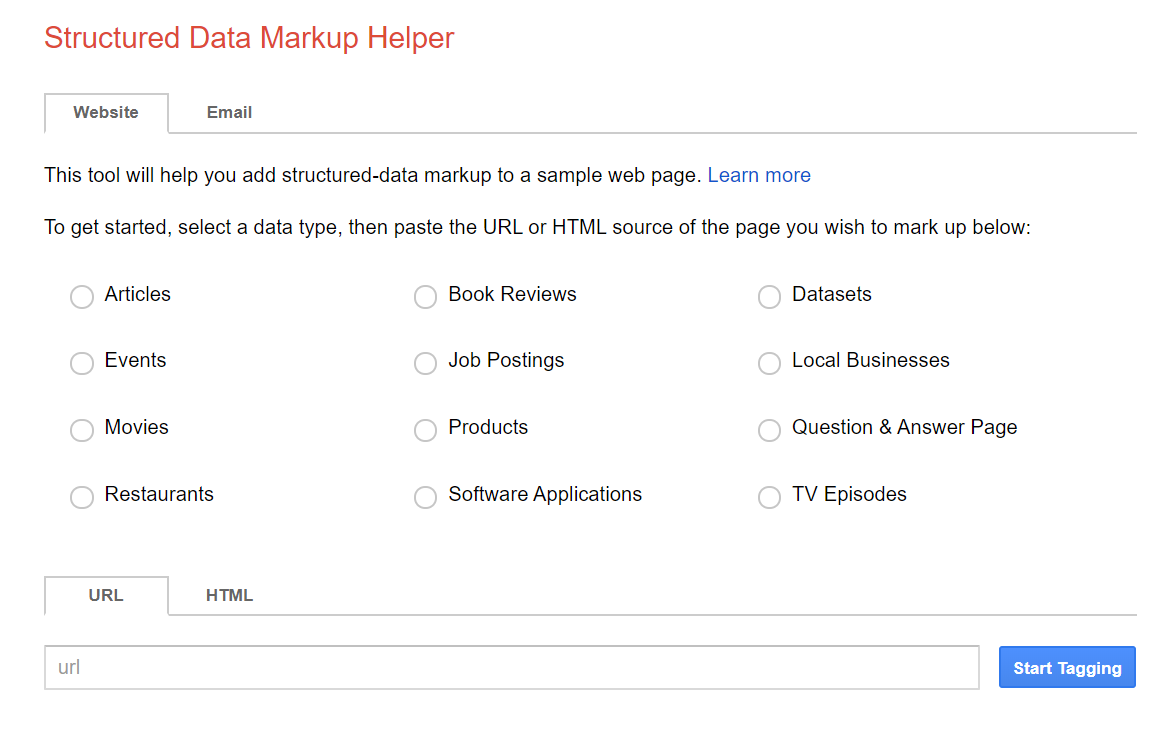Open the Learn more link
This screenshot has height=741, width=1170.
tap(759, 176)
